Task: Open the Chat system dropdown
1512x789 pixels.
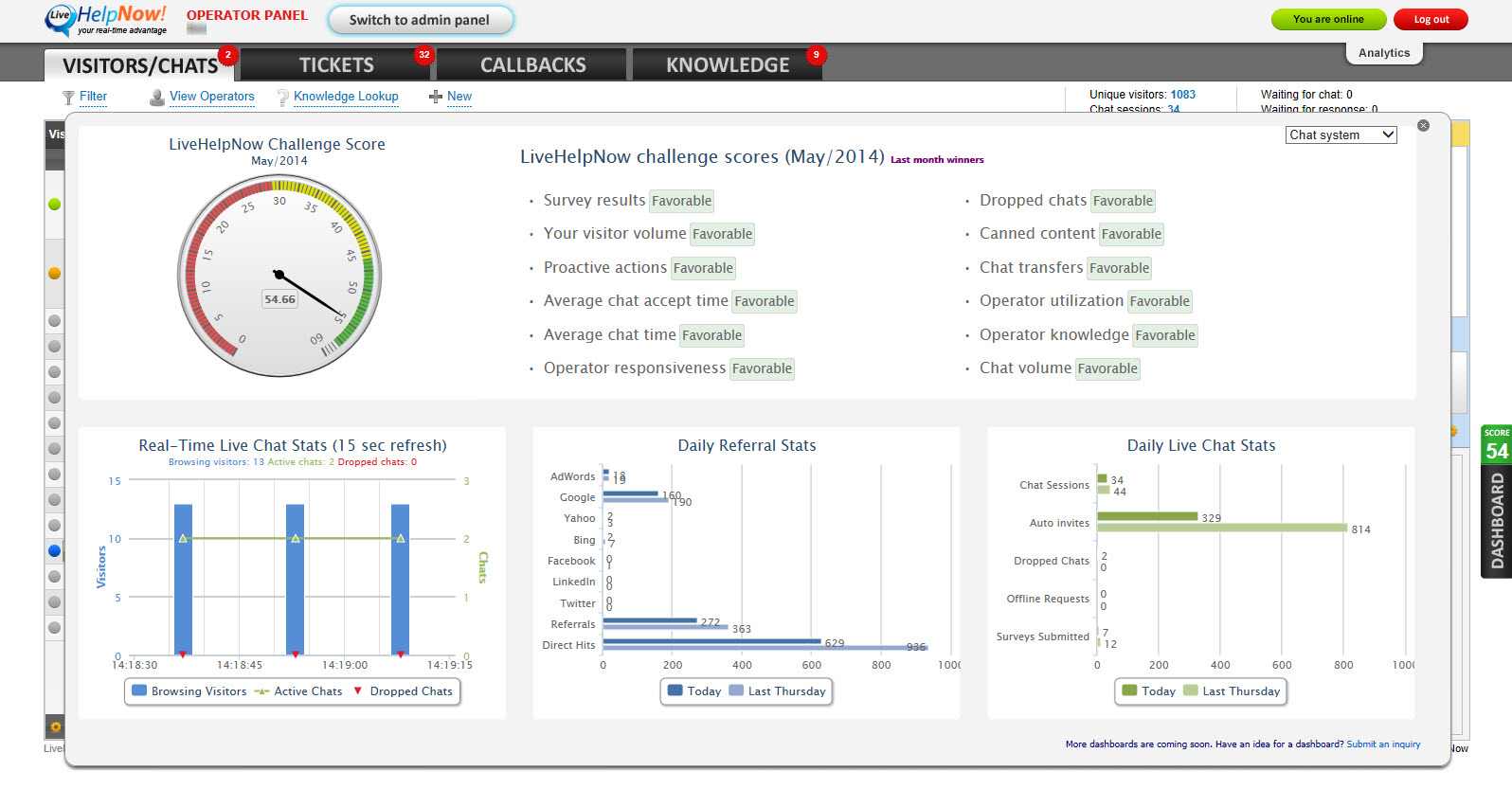Action: click(x=1341, y=135)
